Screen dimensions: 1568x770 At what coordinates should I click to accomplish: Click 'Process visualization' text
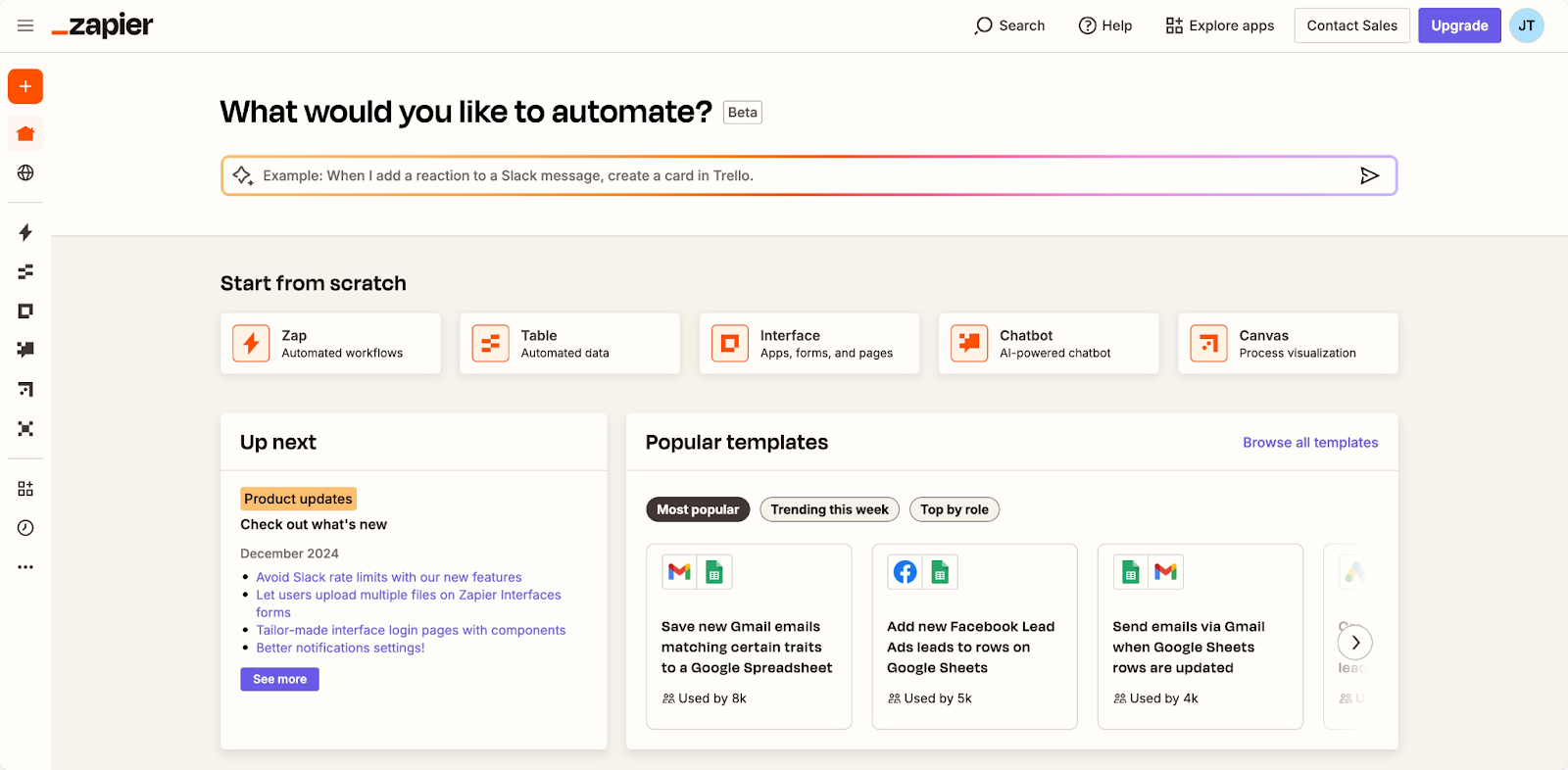pos(1298,353)
